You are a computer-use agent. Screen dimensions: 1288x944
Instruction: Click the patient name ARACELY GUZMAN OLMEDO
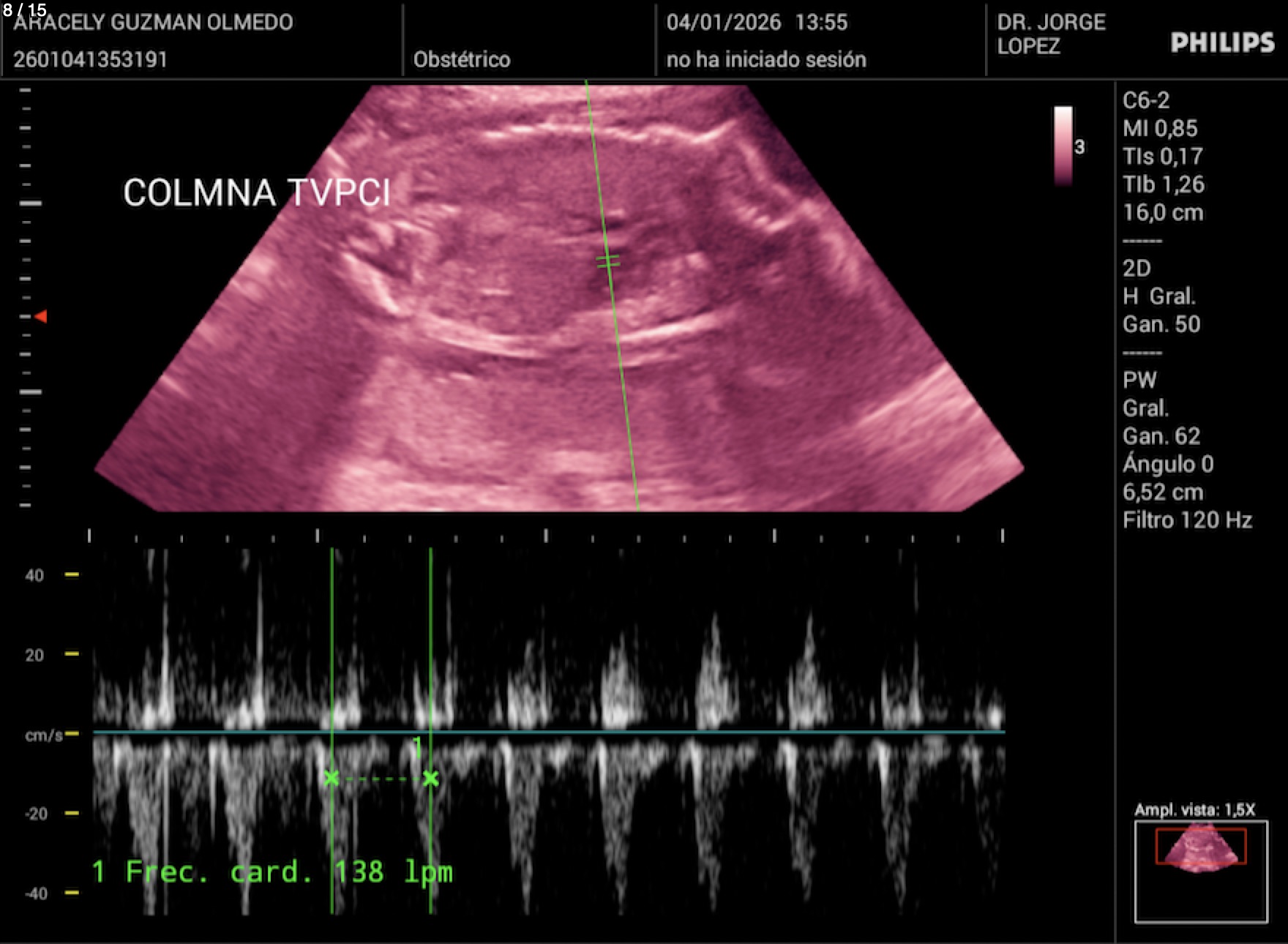click(x=153, y=23)
